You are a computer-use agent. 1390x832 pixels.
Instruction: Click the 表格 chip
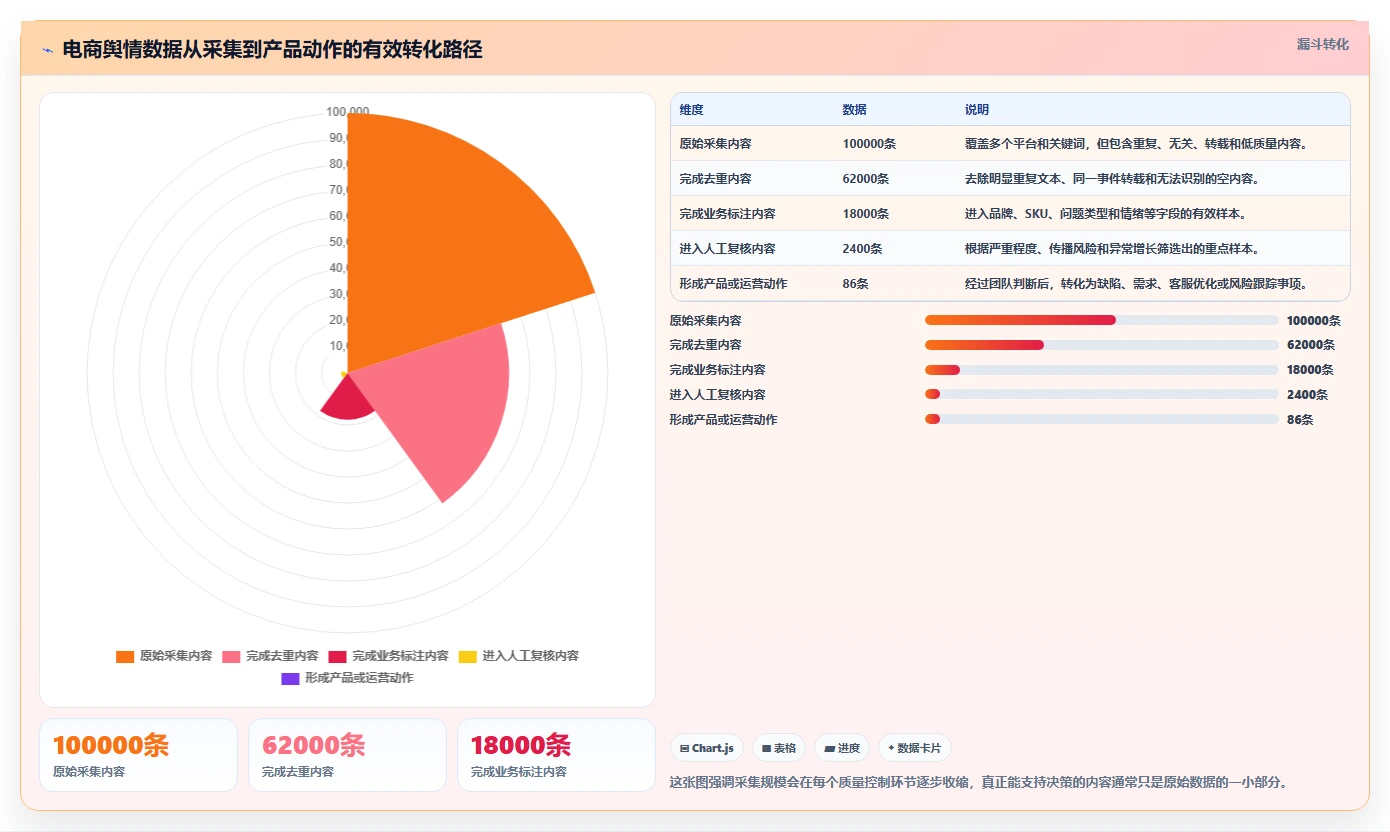tap(779, 748)
